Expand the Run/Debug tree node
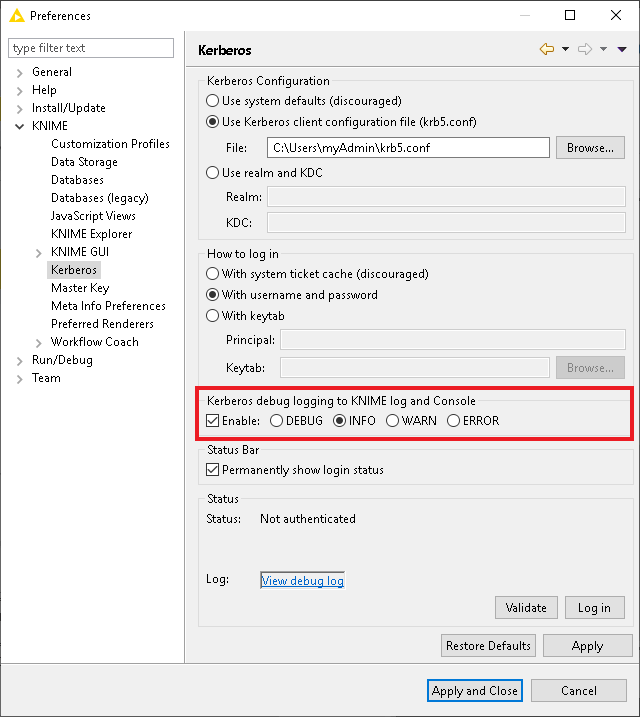Screen dimensions: 640x717 tap(19, 361)
